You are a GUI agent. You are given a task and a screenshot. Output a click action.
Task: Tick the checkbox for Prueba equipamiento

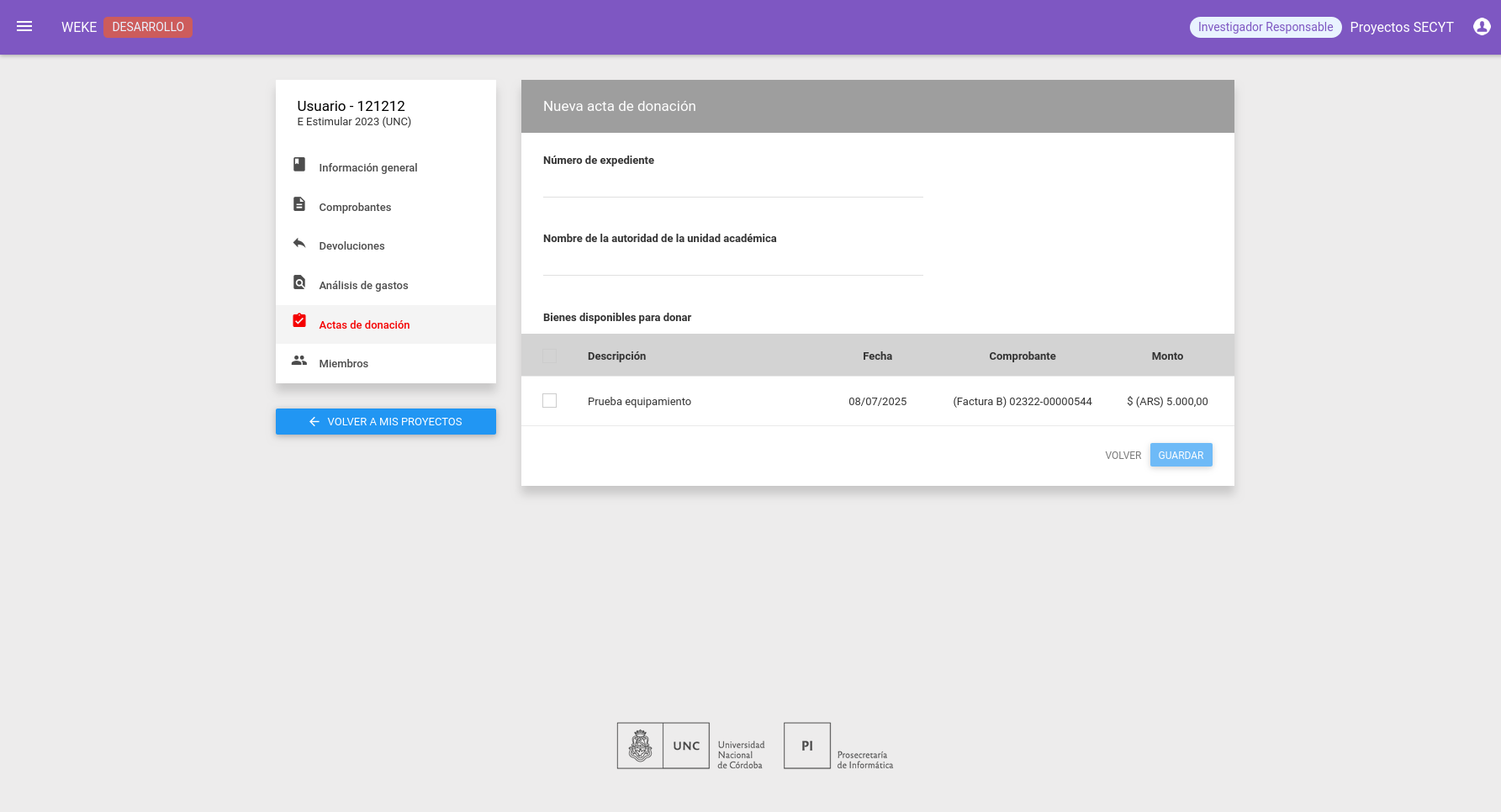click(550, 401)
